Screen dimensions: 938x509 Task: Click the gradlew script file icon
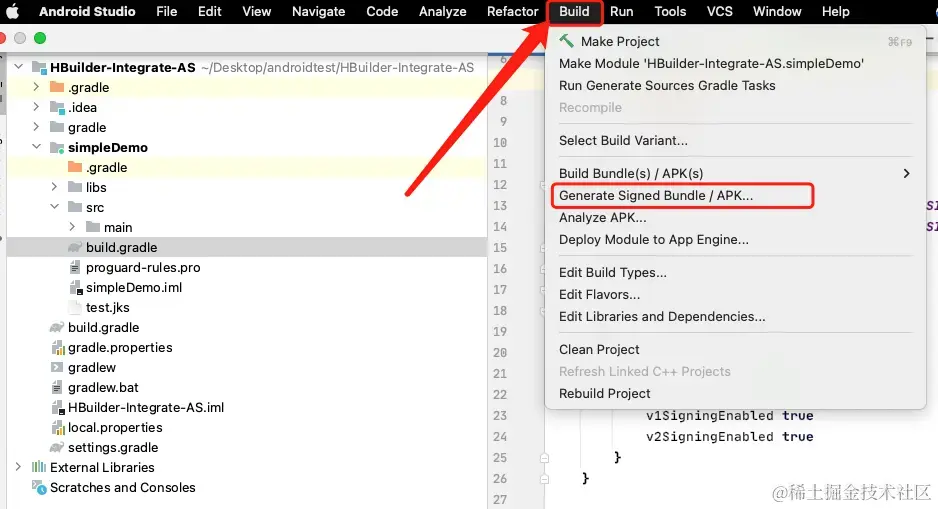(x=57, y=367)
